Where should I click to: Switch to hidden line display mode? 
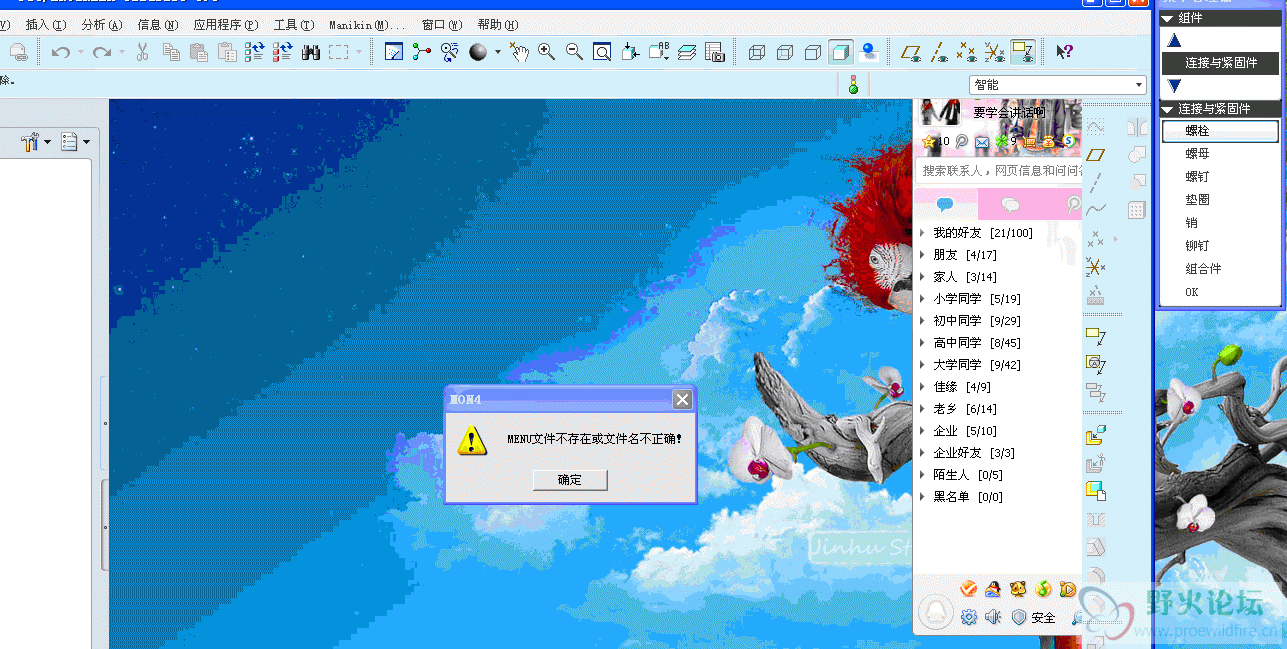(785, 52)
